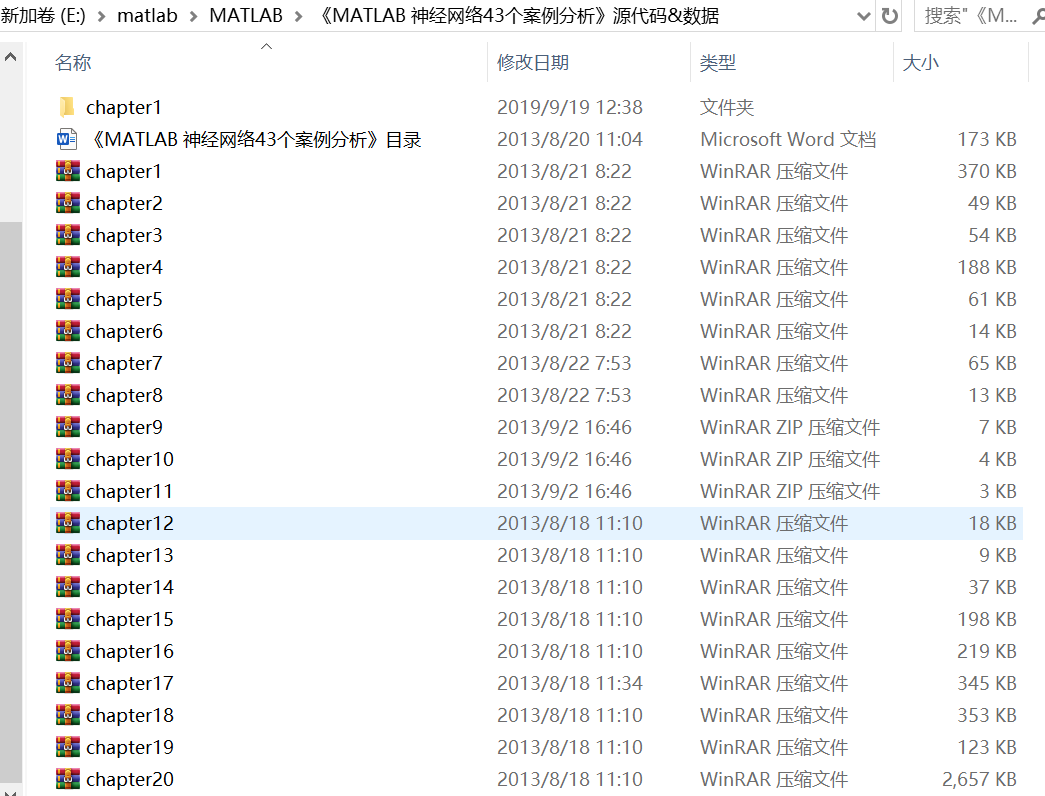Expand chevron after 新加卷 (E:) in path
1045x796 pixels.
[x=102, y=16]
